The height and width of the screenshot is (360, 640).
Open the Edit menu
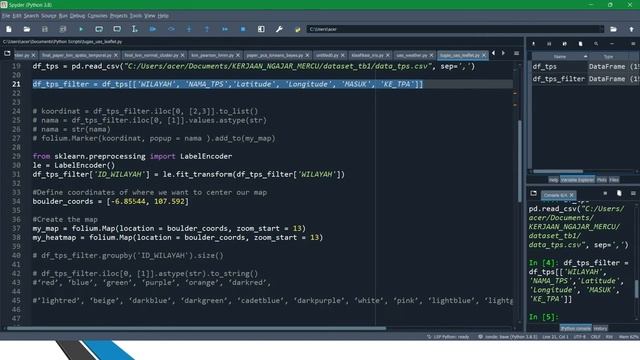(17, 16)
